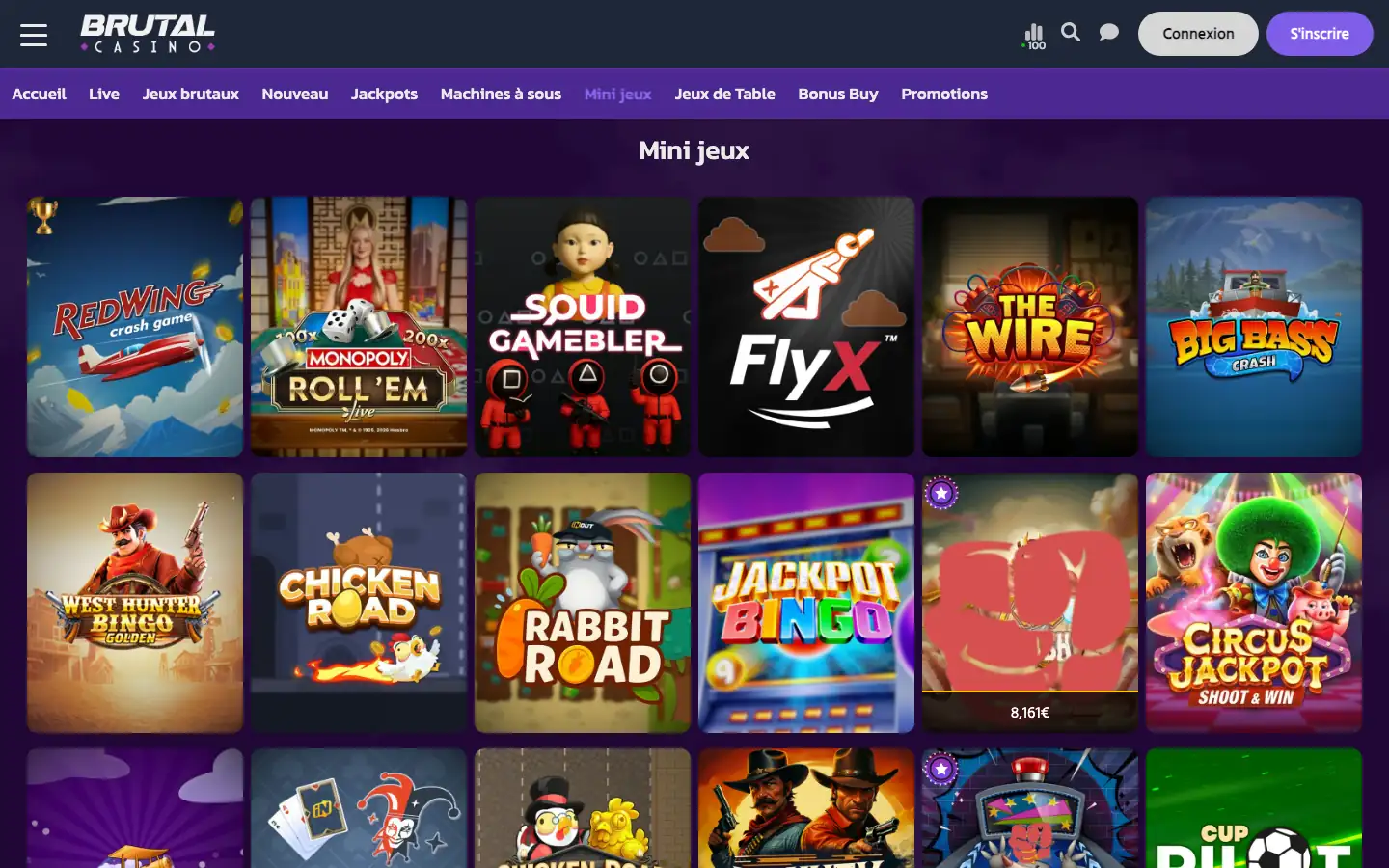Viewport: 1389px width, 868px height.
Task: Switch to the Nouveau tab
Action: (295, 94)
